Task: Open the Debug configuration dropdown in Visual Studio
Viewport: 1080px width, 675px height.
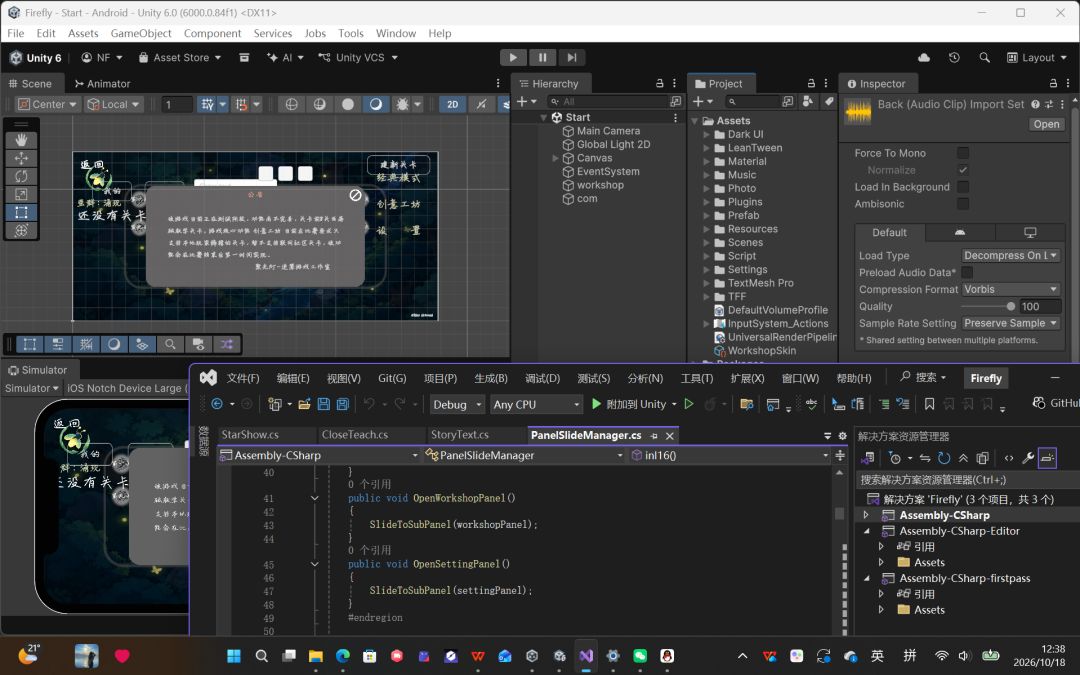Action: coord(457,404)
